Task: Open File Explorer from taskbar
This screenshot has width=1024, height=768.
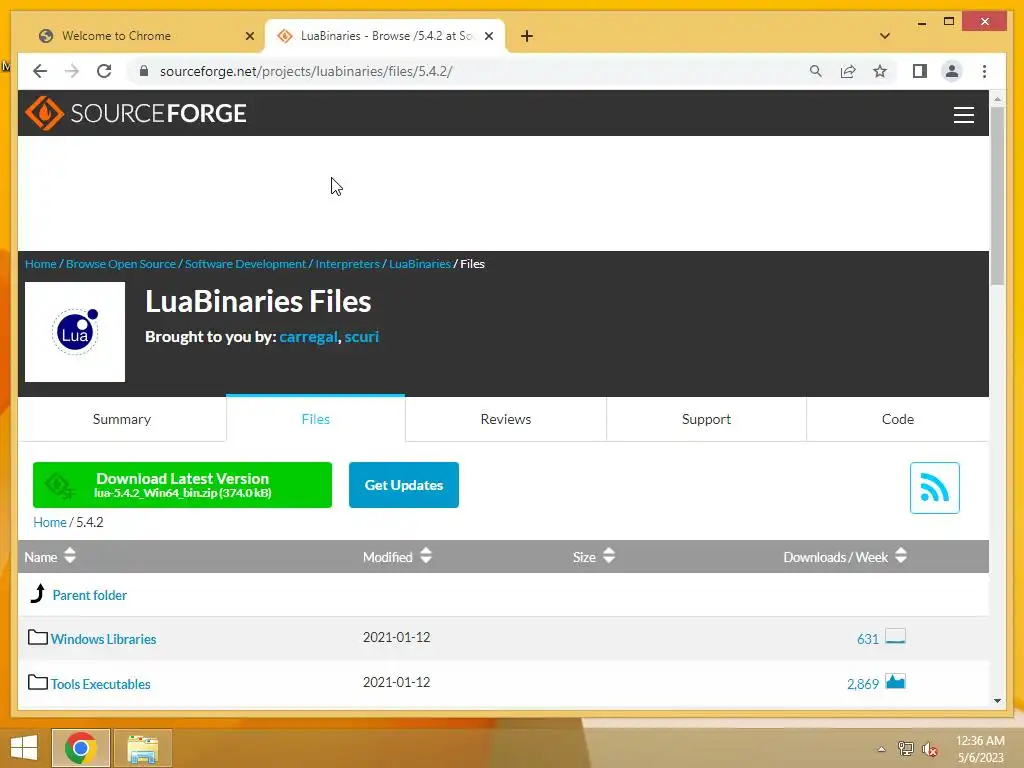Action: (x=142, y=748)
